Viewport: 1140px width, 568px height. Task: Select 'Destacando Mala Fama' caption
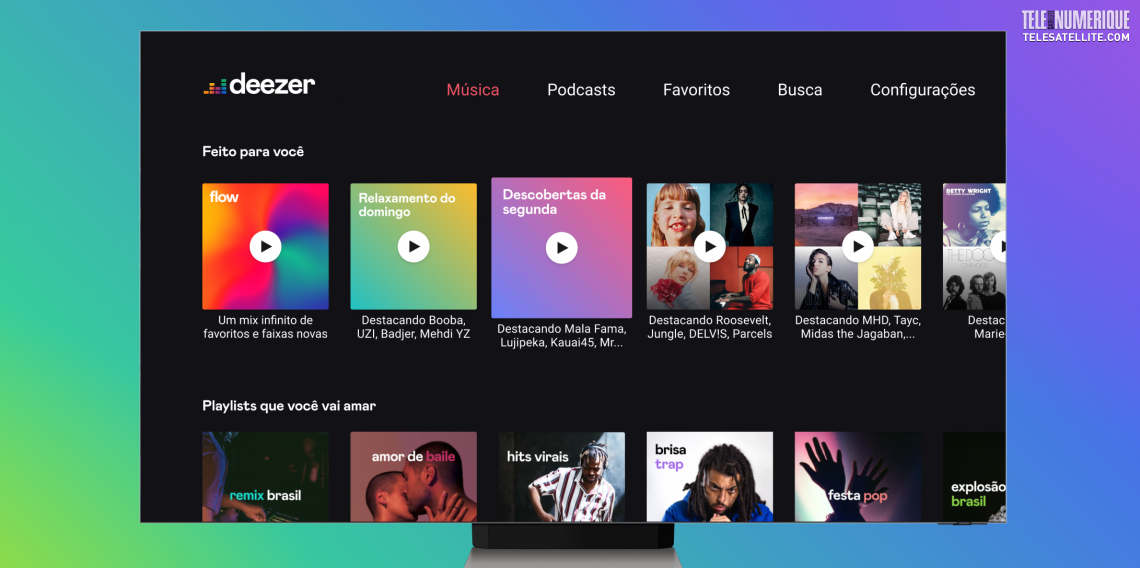[561, 335]
